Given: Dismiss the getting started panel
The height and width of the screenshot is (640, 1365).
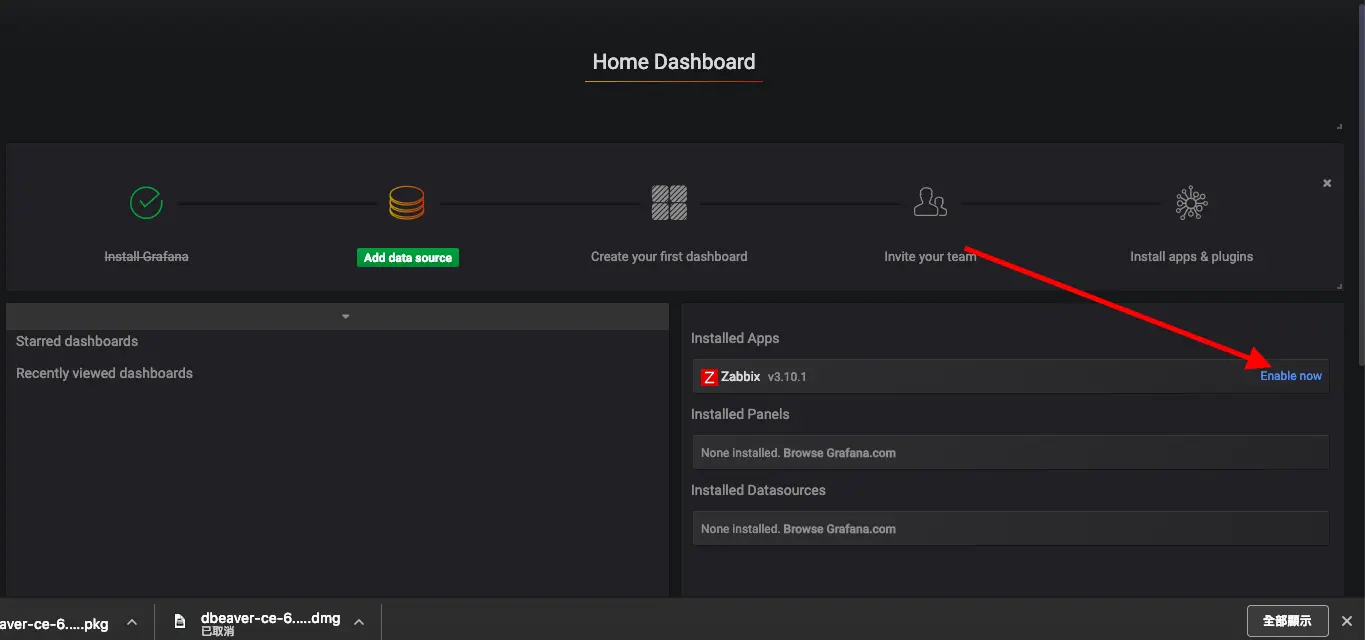Looking at the screenshot, I should click(x=1327, y=183).
